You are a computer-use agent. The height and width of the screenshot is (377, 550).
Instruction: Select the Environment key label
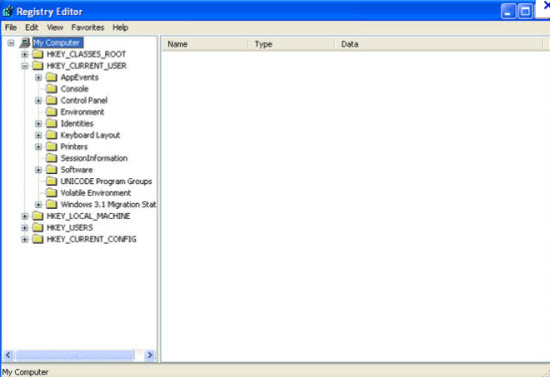click(82, 112)
